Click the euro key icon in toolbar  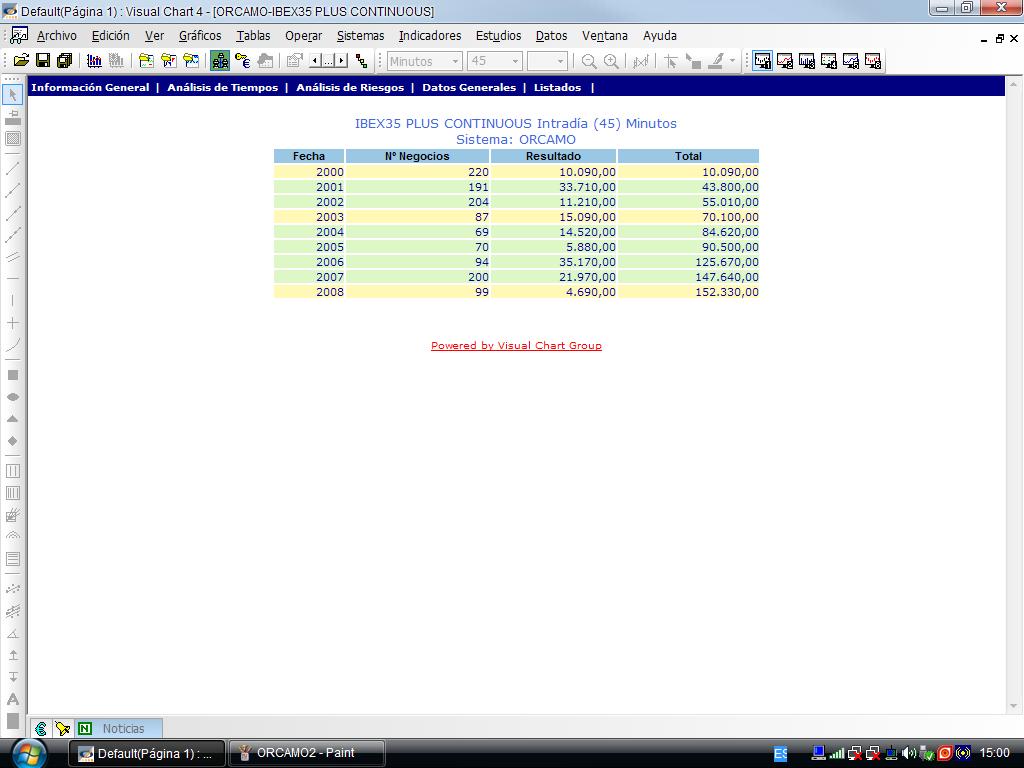tap(242, 61)
